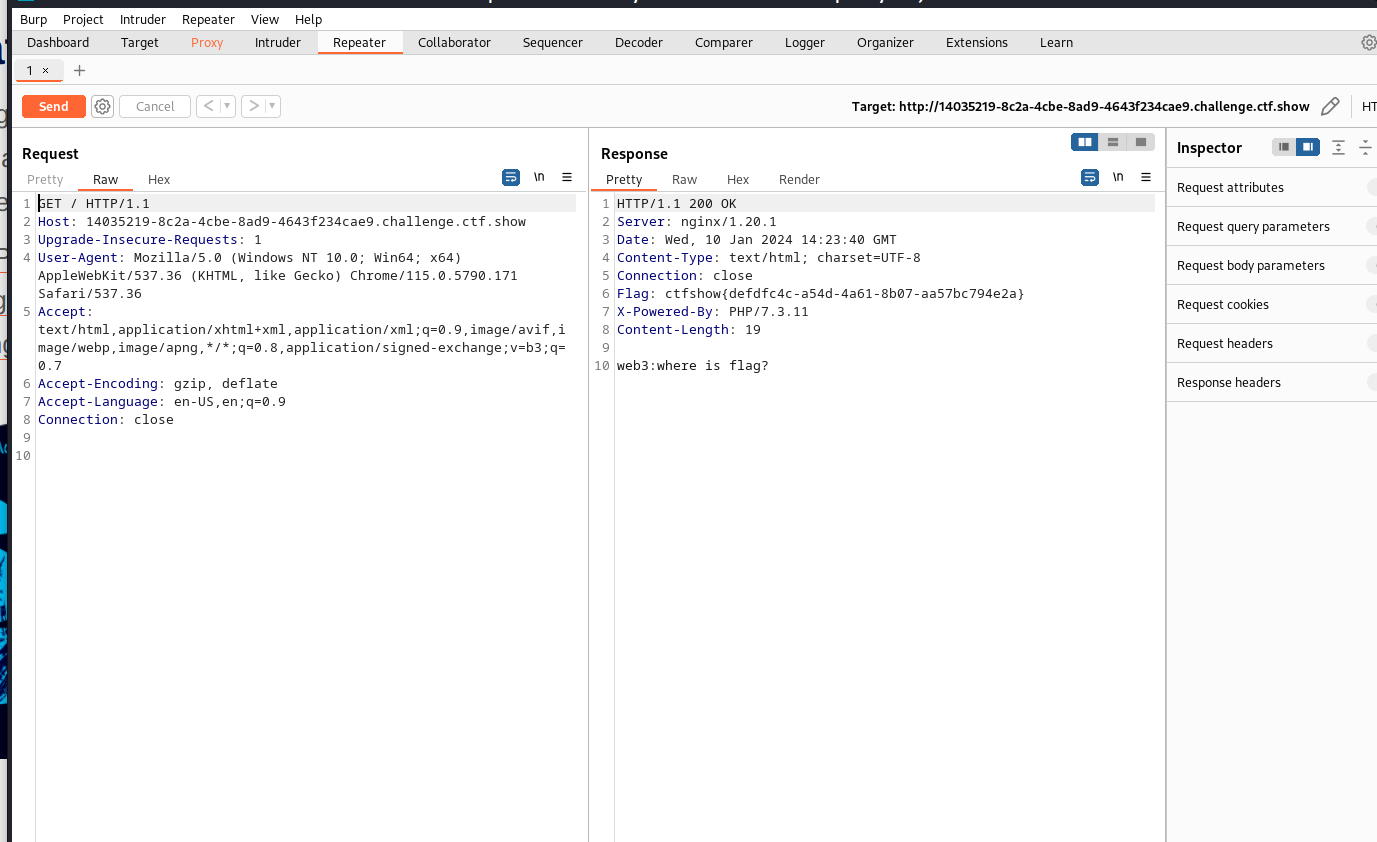The image size is (1377, 842).
Task: Click the Host header line in Request
Action: pos(282,221)
